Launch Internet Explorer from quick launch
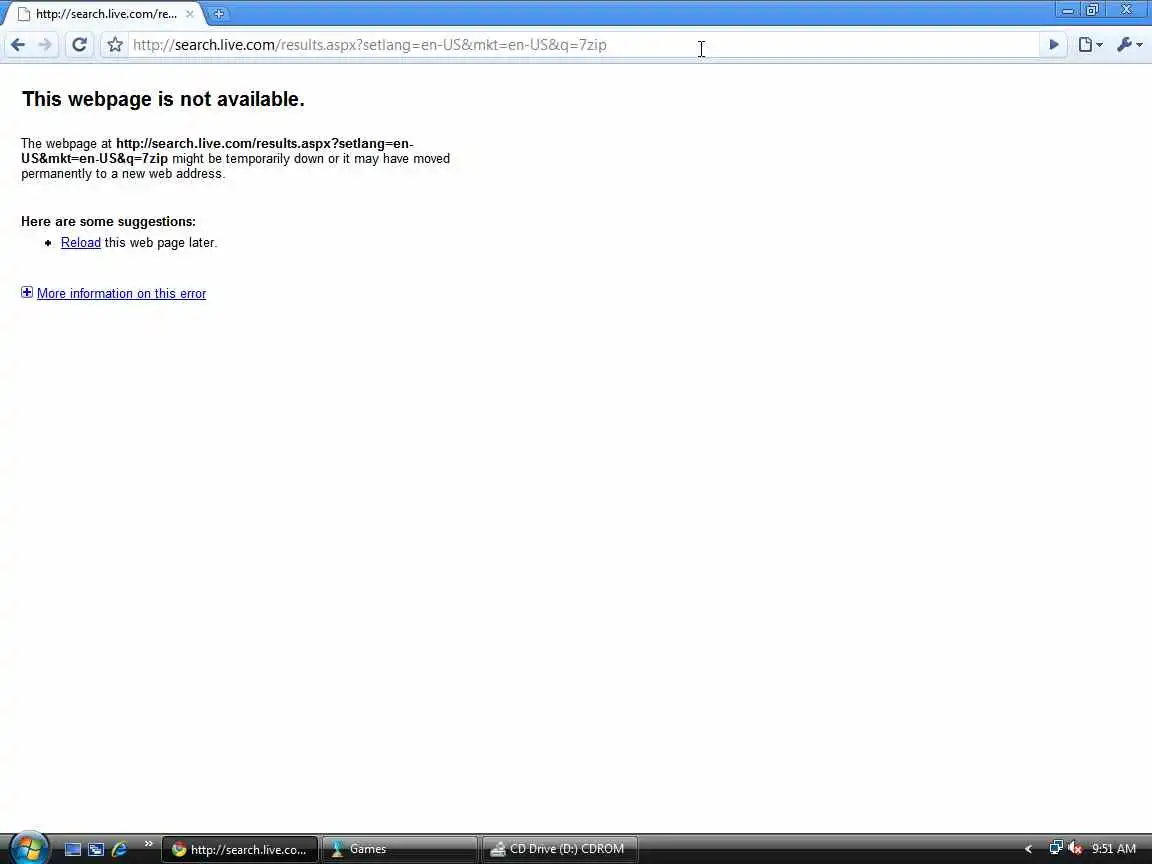 pos(119,849)
